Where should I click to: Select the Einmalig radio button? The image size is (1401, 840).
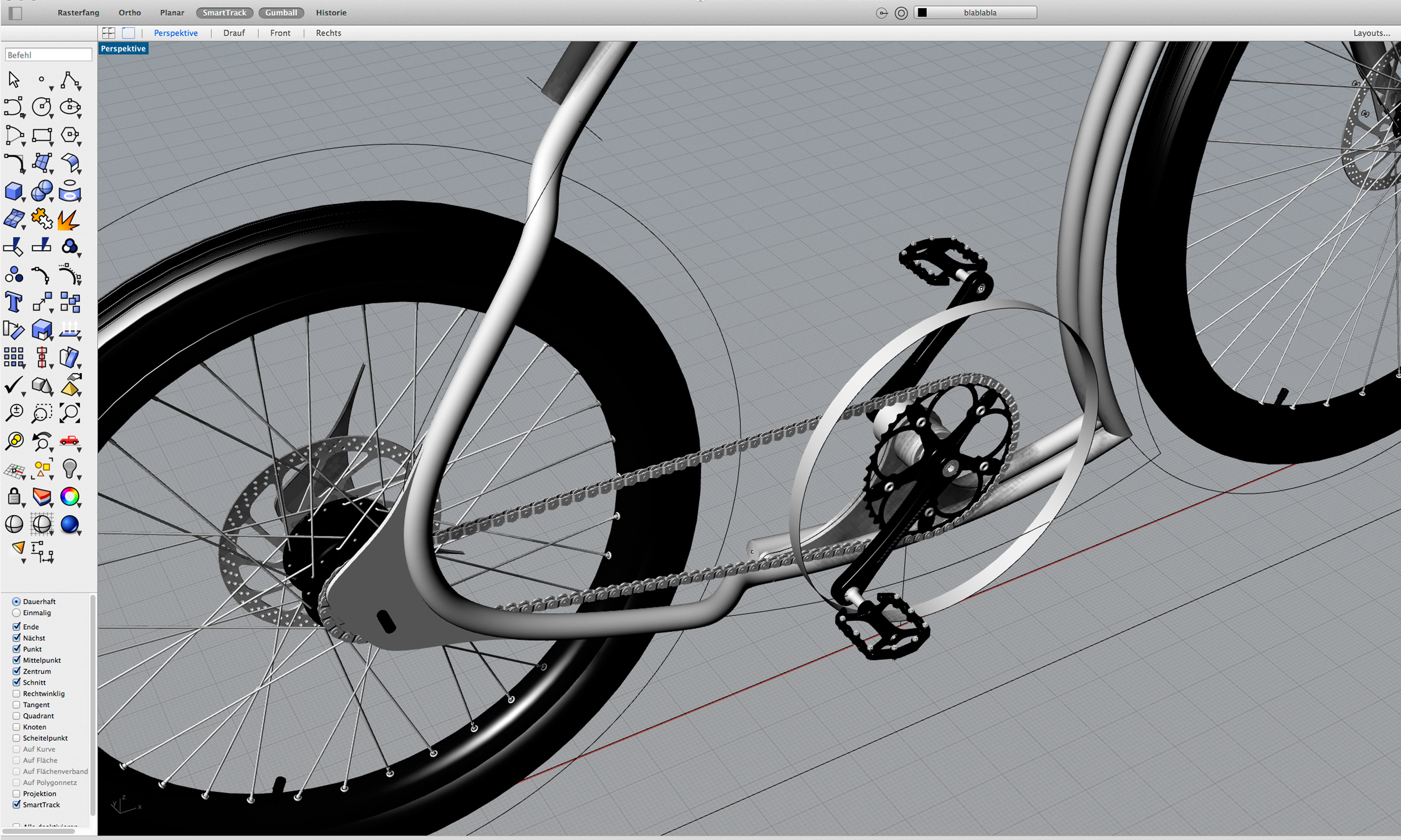(x=16, y=613)
